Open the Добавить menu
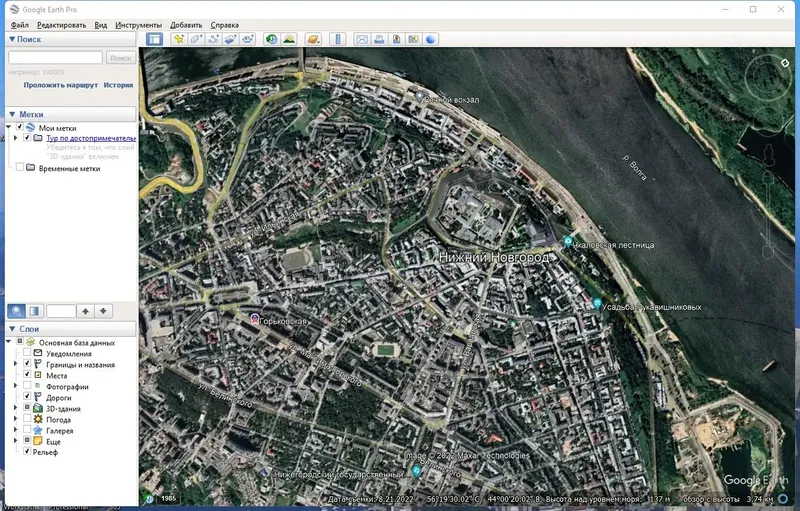This screenshot has height=511, width=800. coord(186,25)
